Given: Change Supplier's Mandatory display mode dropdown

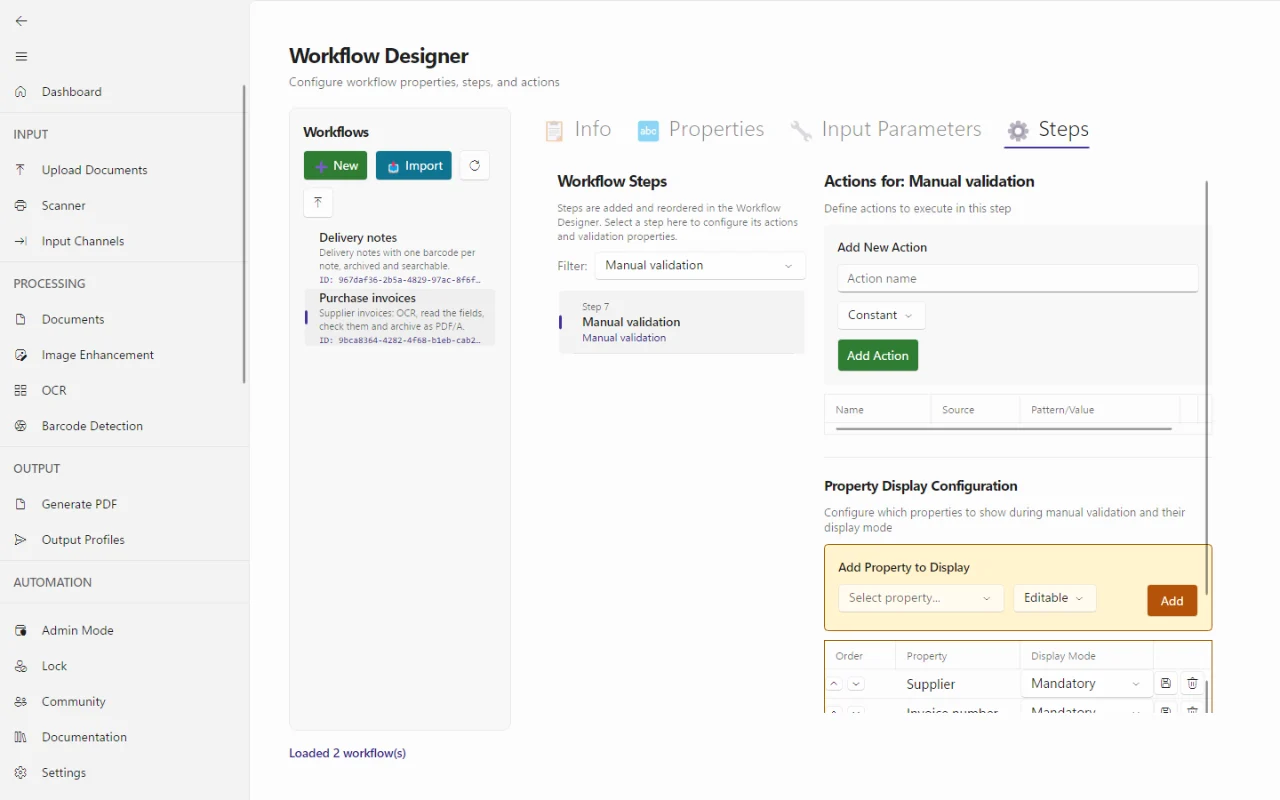Looking at the screenshot, I should pyautogui.click(x=1086, y=684).
